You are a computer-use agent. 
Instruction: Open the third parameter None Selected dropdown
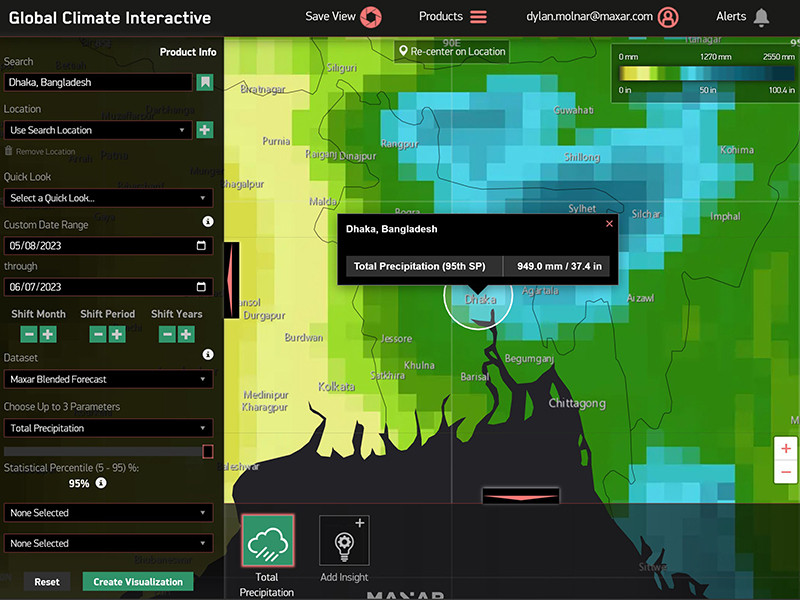click(108, 543)
